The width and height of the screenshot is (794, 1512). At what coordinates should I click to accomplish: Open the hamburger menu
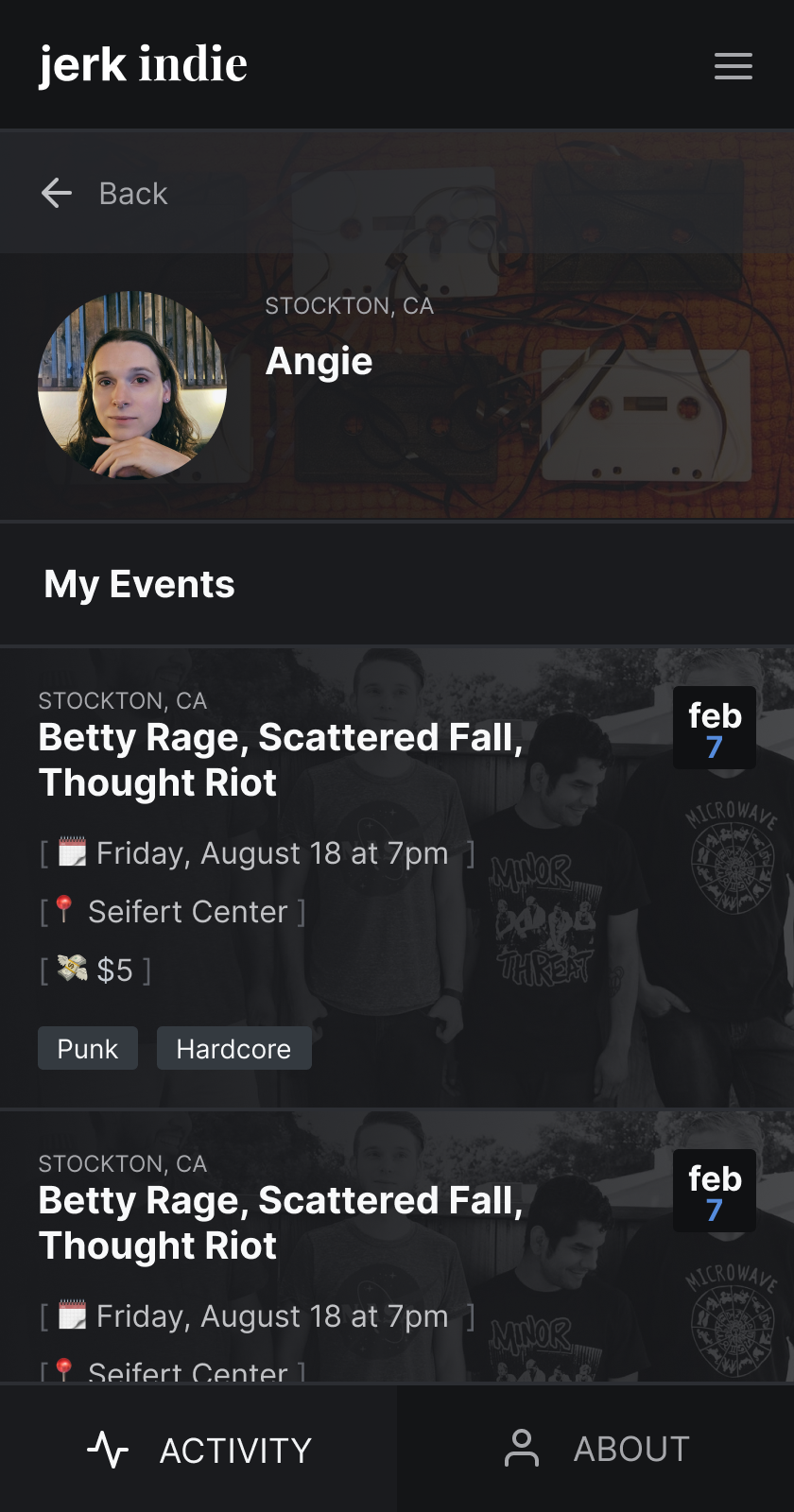[733, 66]
